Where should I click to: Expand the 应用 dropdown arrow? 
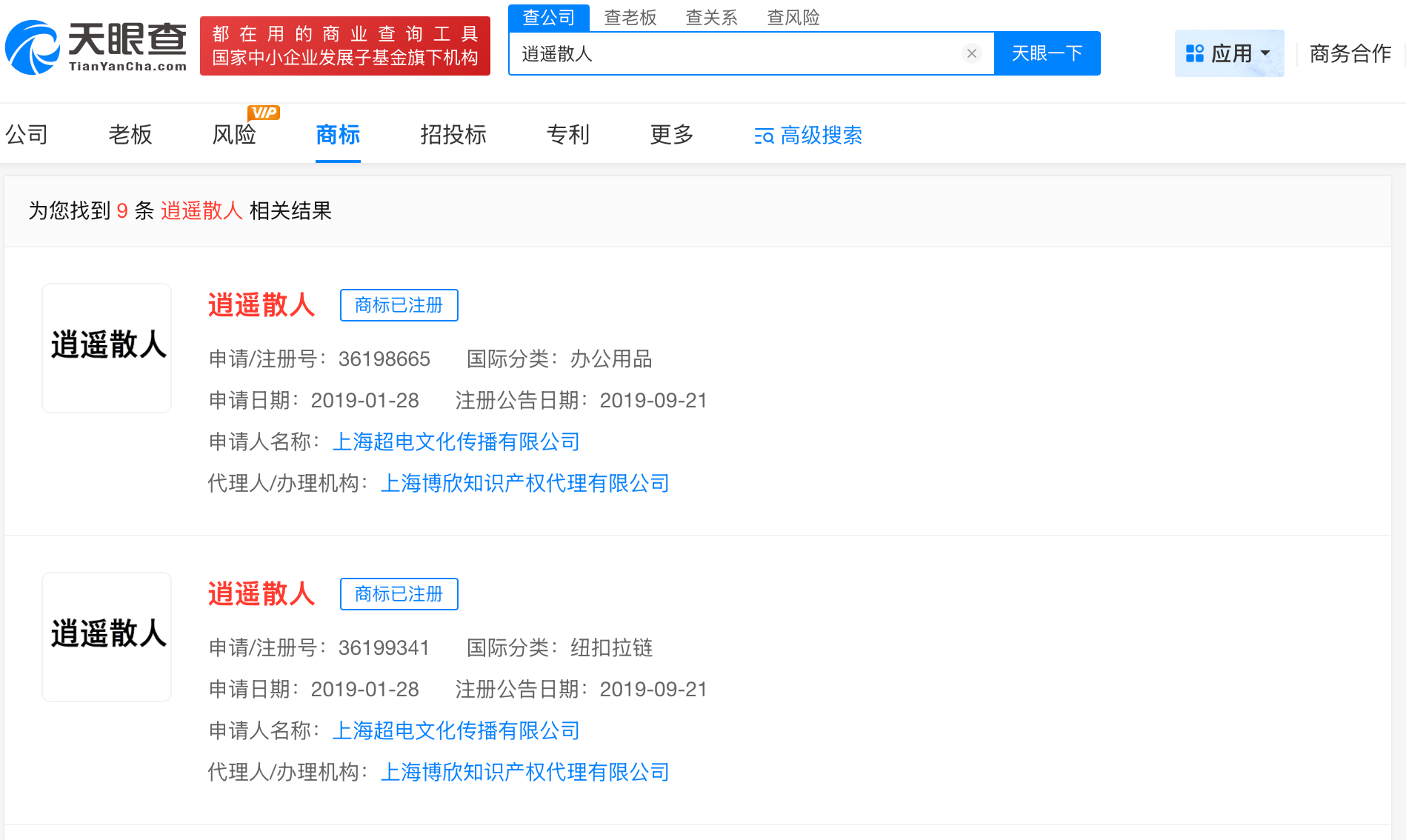click(1265, 53)
